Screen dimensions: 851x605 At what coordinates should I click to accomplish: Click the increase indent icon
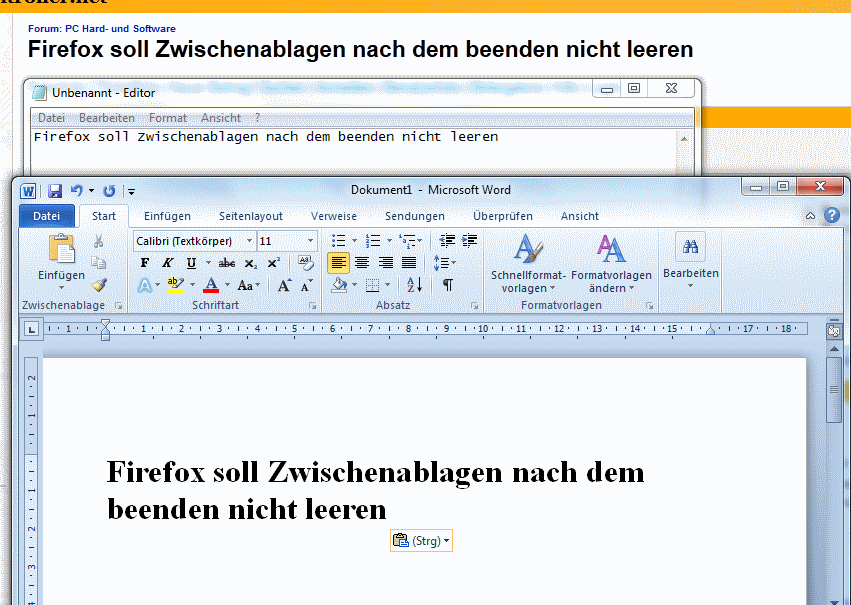click(x=469, y=240)
